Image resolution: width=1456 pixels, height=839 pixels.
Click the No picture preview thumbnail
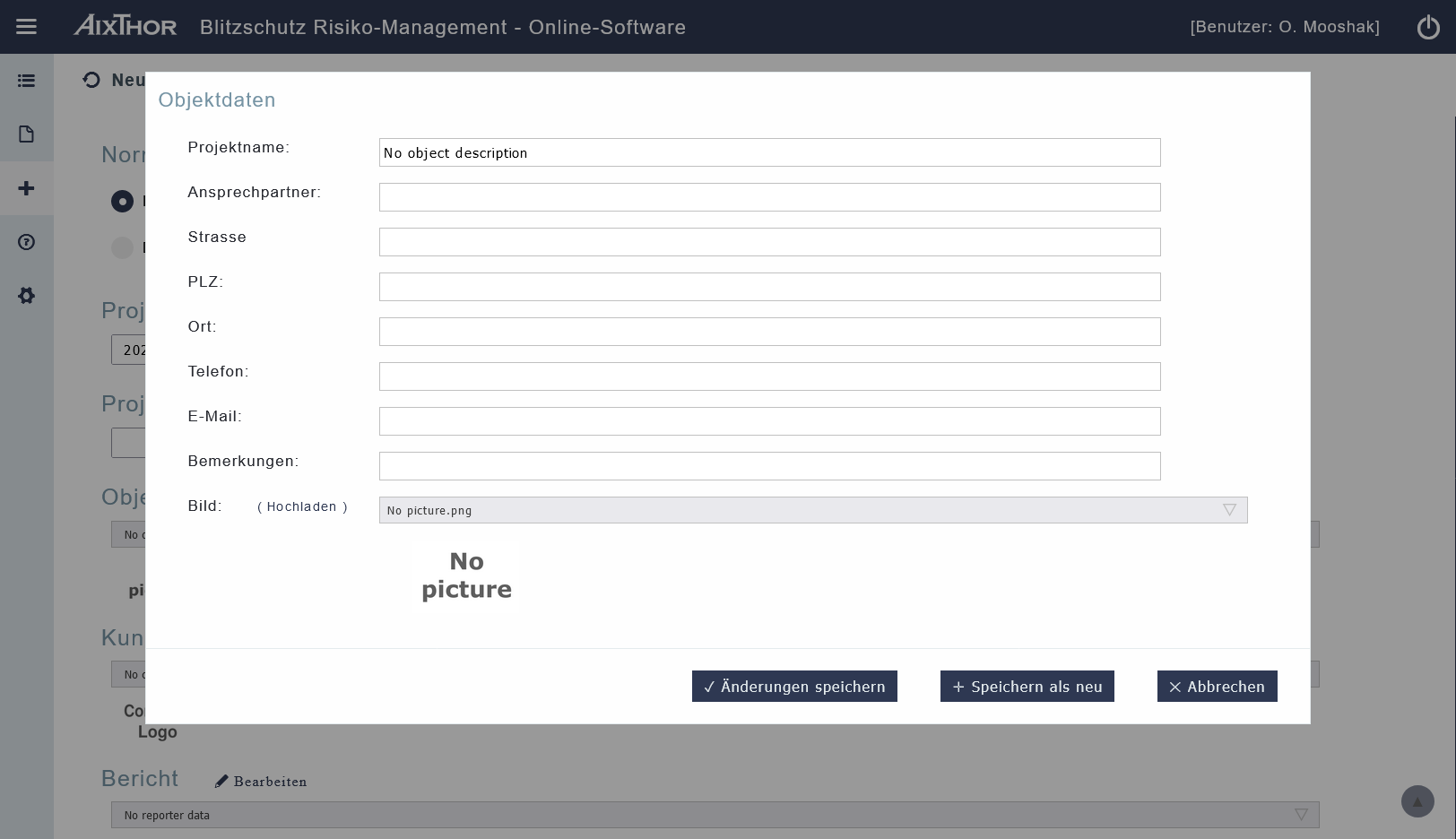[x=467, y=575]
